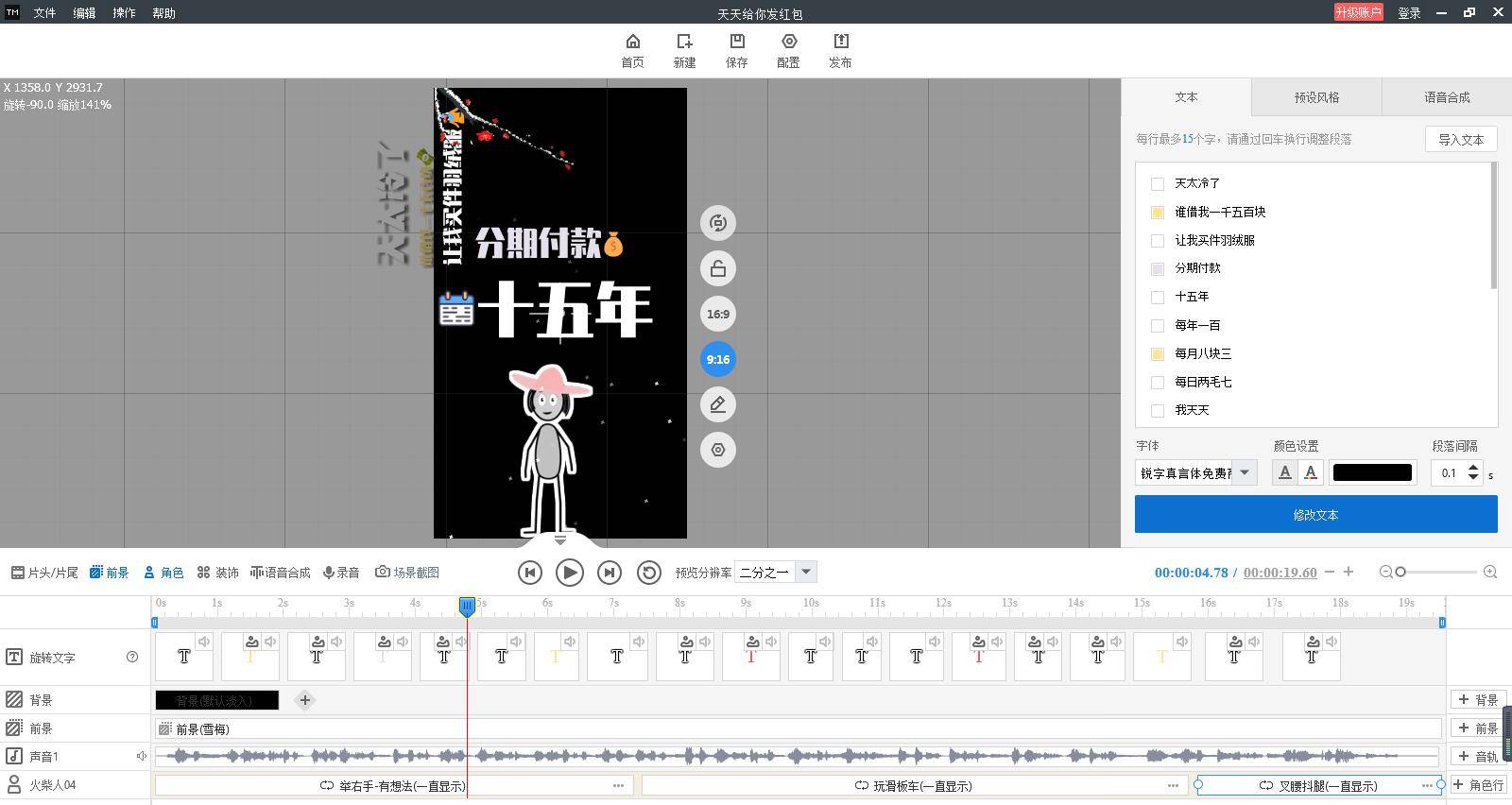
Task: Open the black color swatch
Action: tap(1372, 472)
